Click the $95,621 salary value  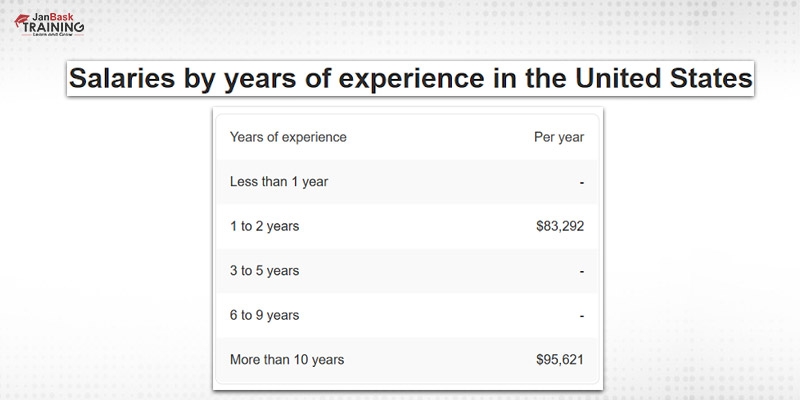(559, 358)
